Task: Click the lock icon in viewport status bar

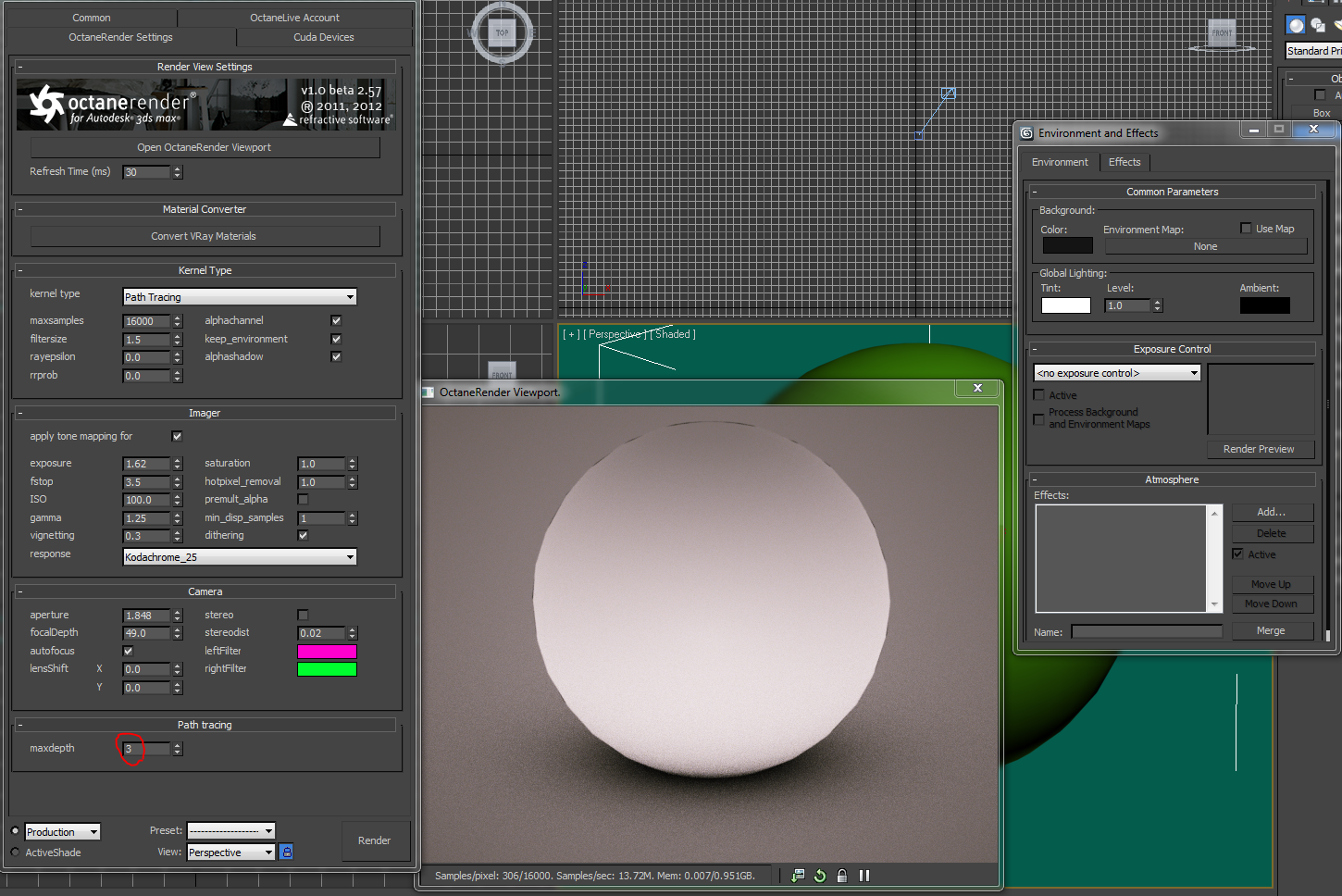Action: point(842,876)
